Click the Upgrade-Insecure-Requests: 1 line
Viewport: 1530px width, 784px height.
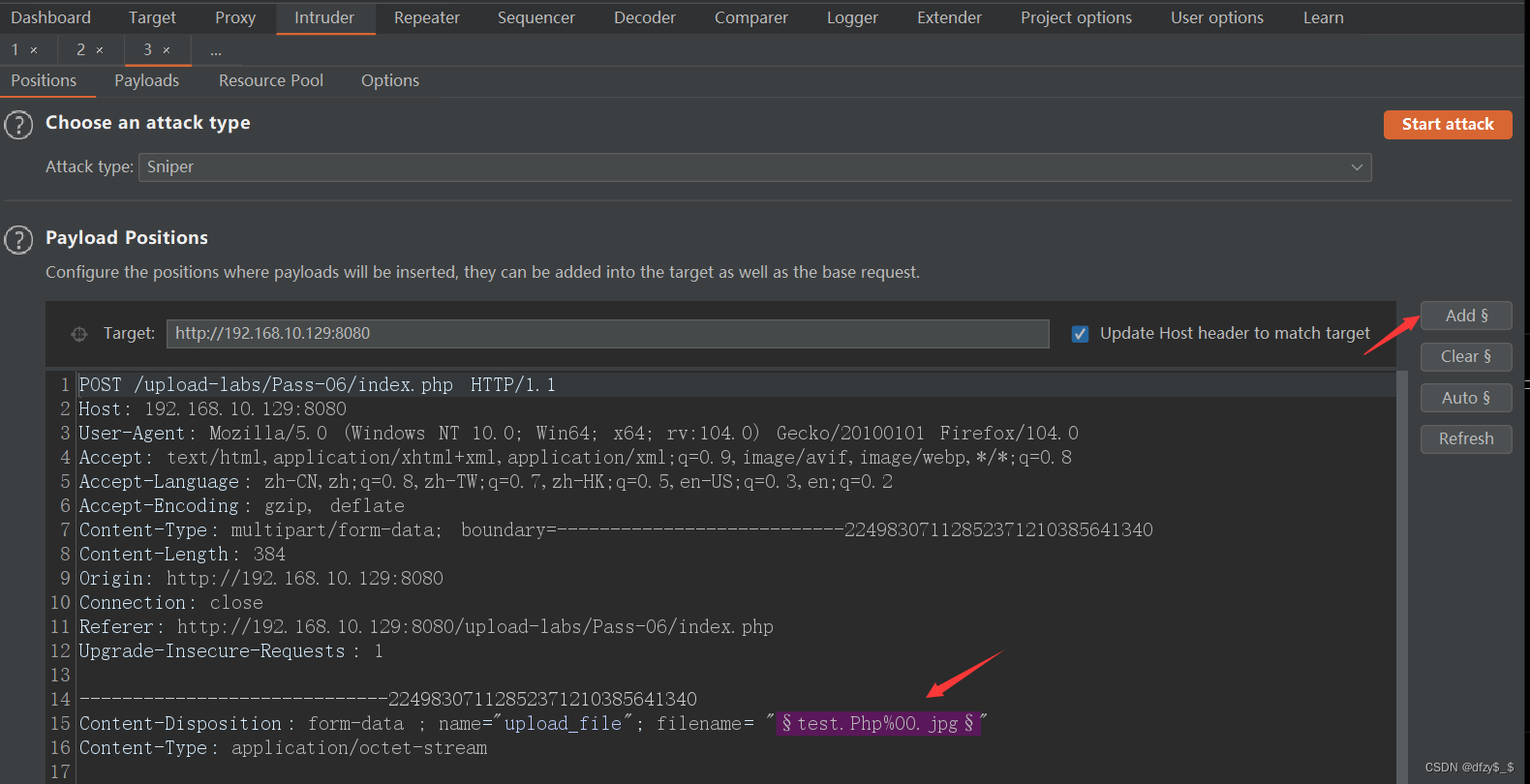[231, 650]
